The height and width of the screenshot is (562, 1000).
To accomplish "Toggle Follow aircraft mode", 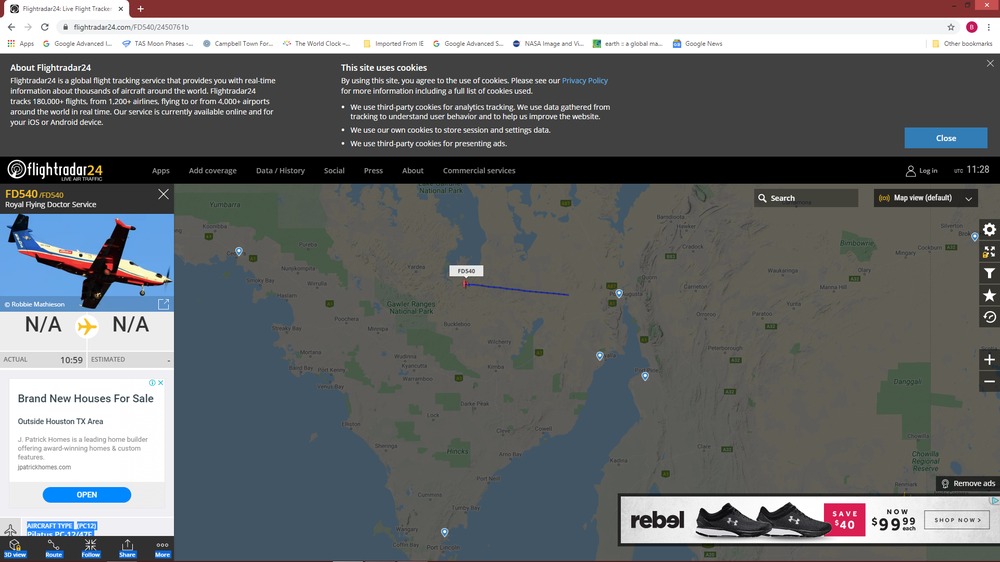I will click(x=90, y=548).
